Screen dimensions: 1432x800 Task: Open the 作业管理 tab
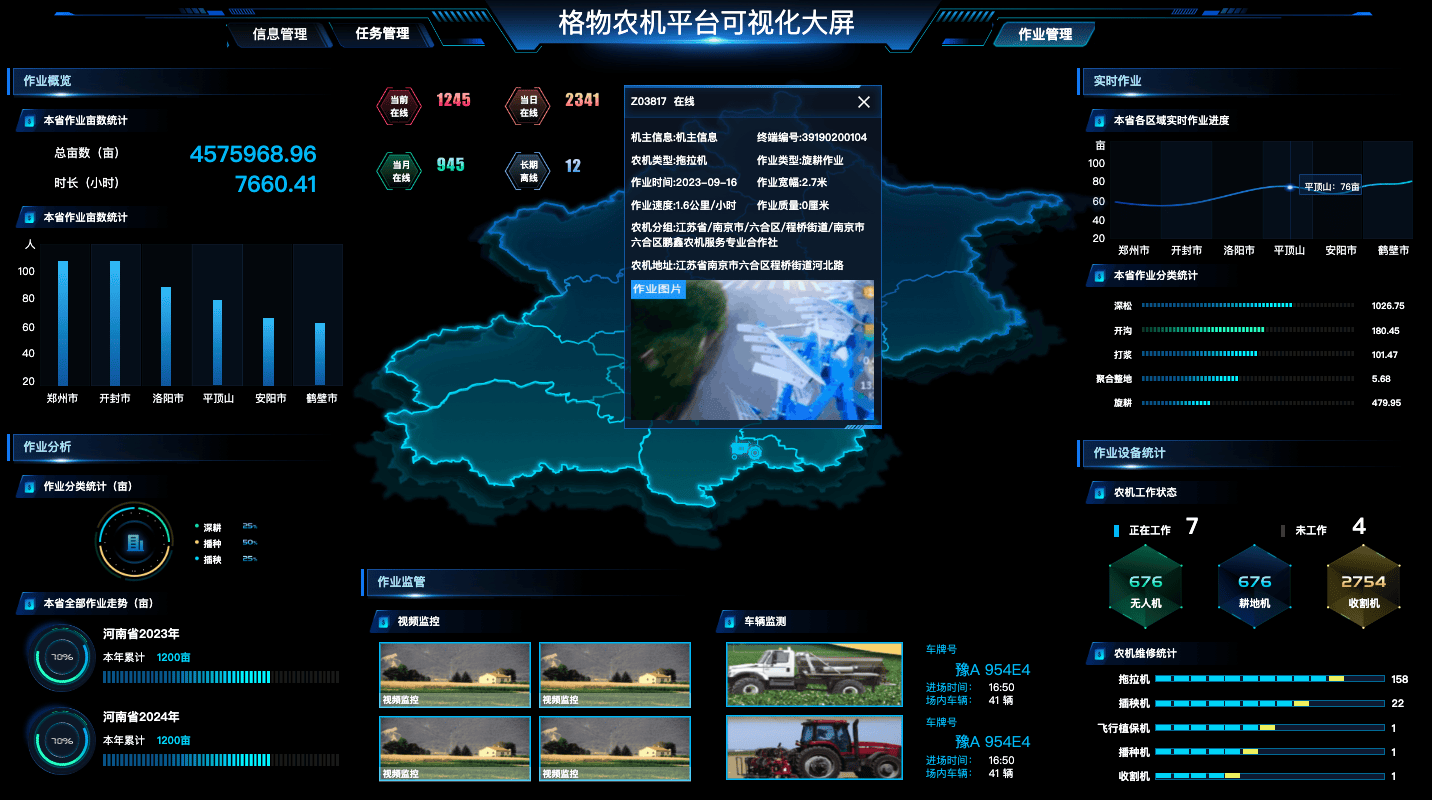(1044, 34)
